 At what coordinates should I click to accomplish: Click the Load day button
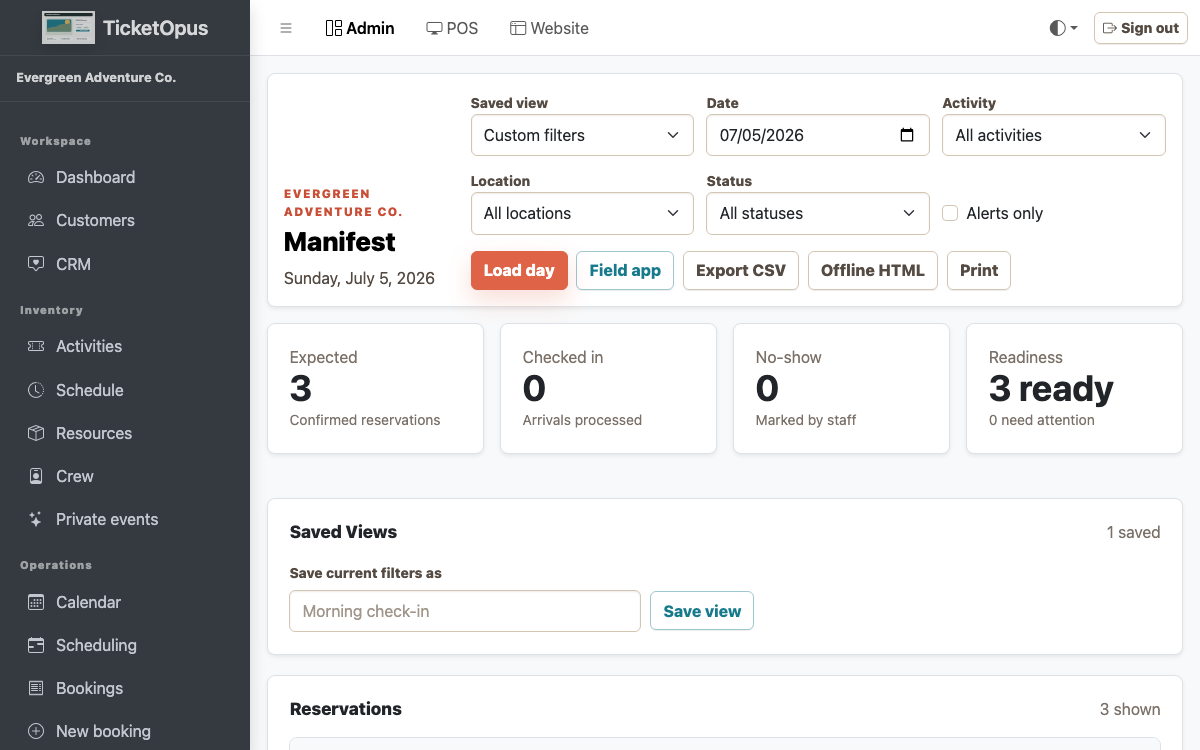click(520, 270)
